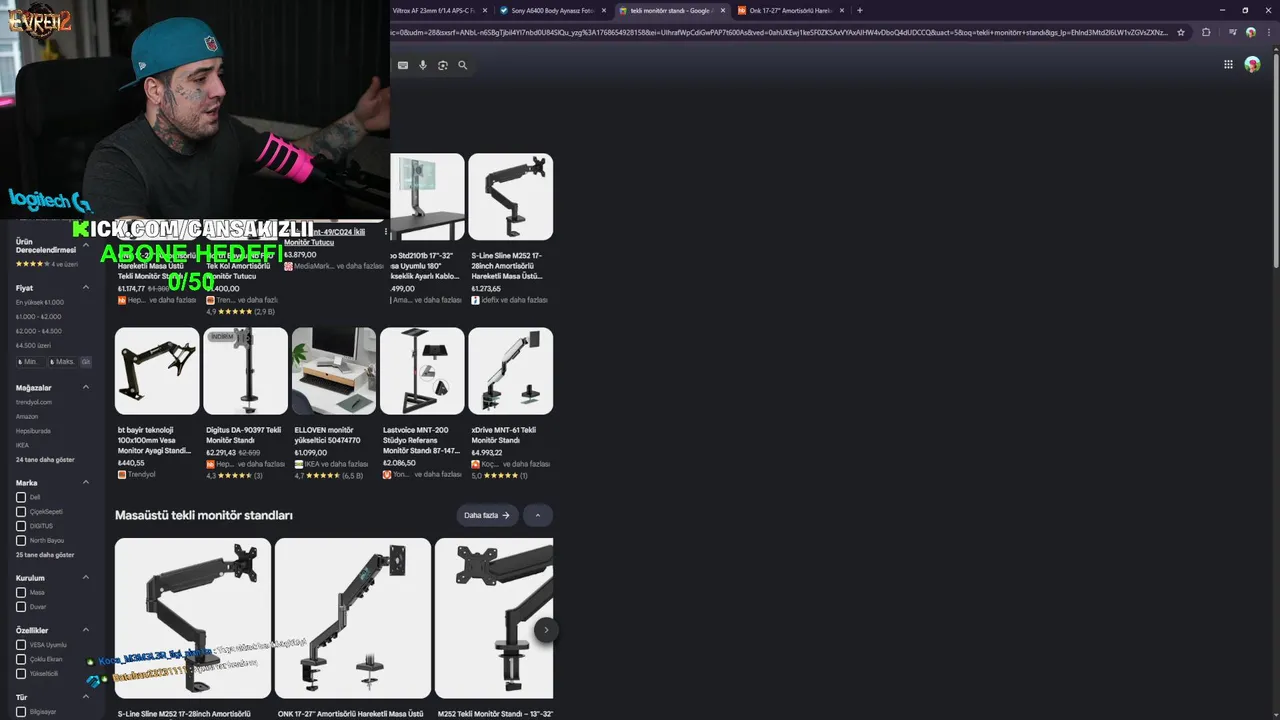Image resolution: width=1280 pixels, height=720 pixels.
Task: Check the Çoklu Ekran feature checkbox
Action: [x=21, y=659]
